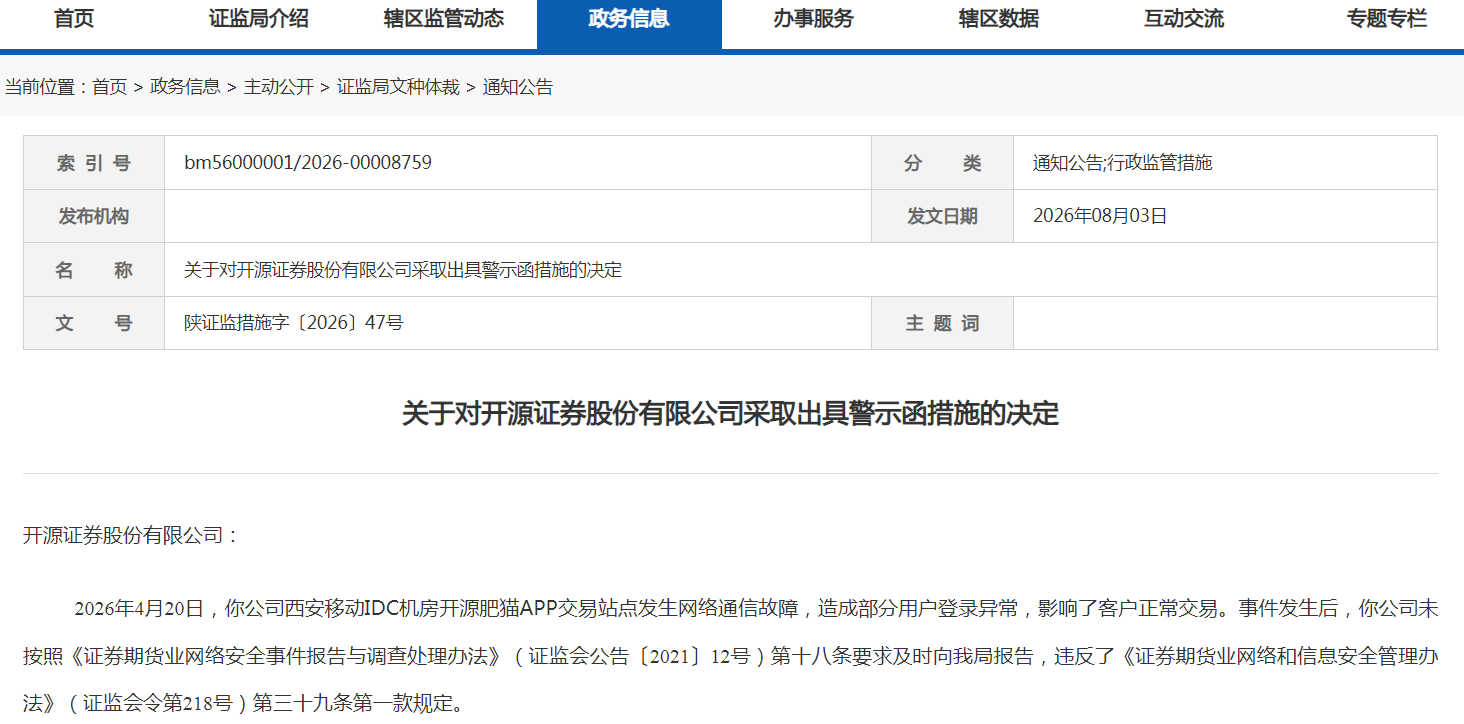
Task: Click the 主题词 label cell
Action: coord(942,323)
